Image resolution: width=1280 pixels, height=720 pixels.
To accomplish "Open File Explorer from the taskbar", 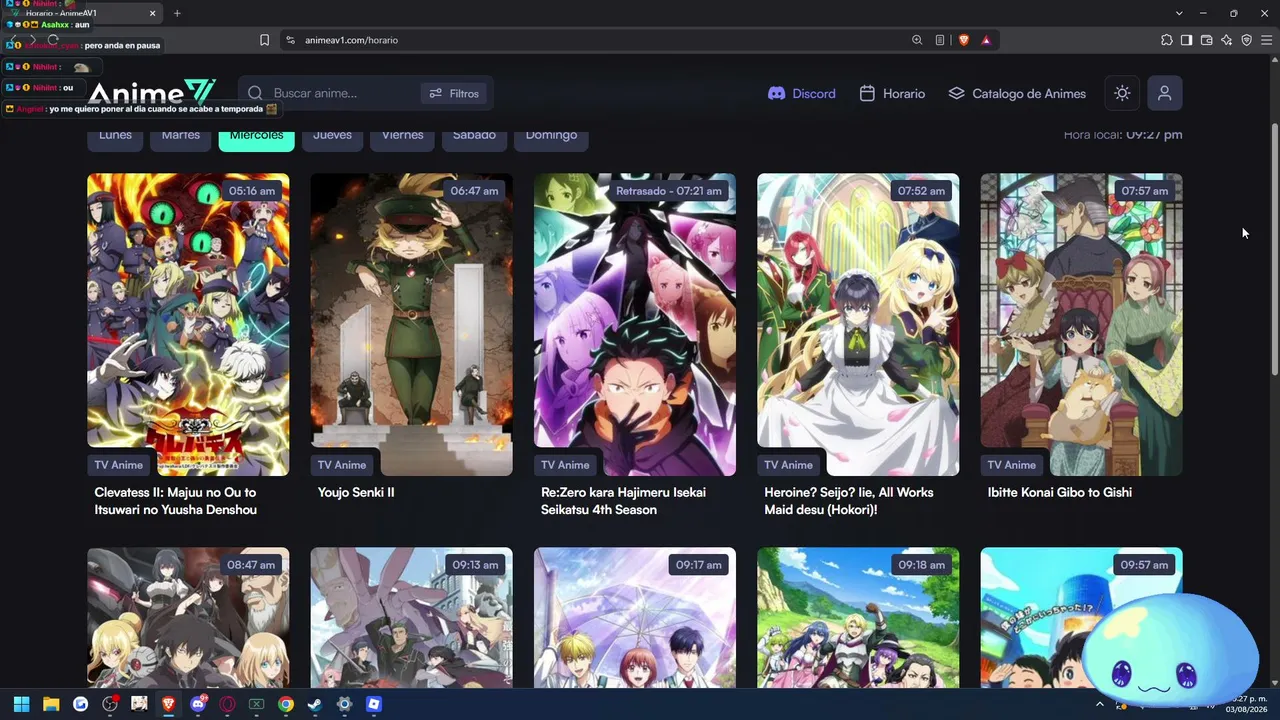I will (51, 704).
